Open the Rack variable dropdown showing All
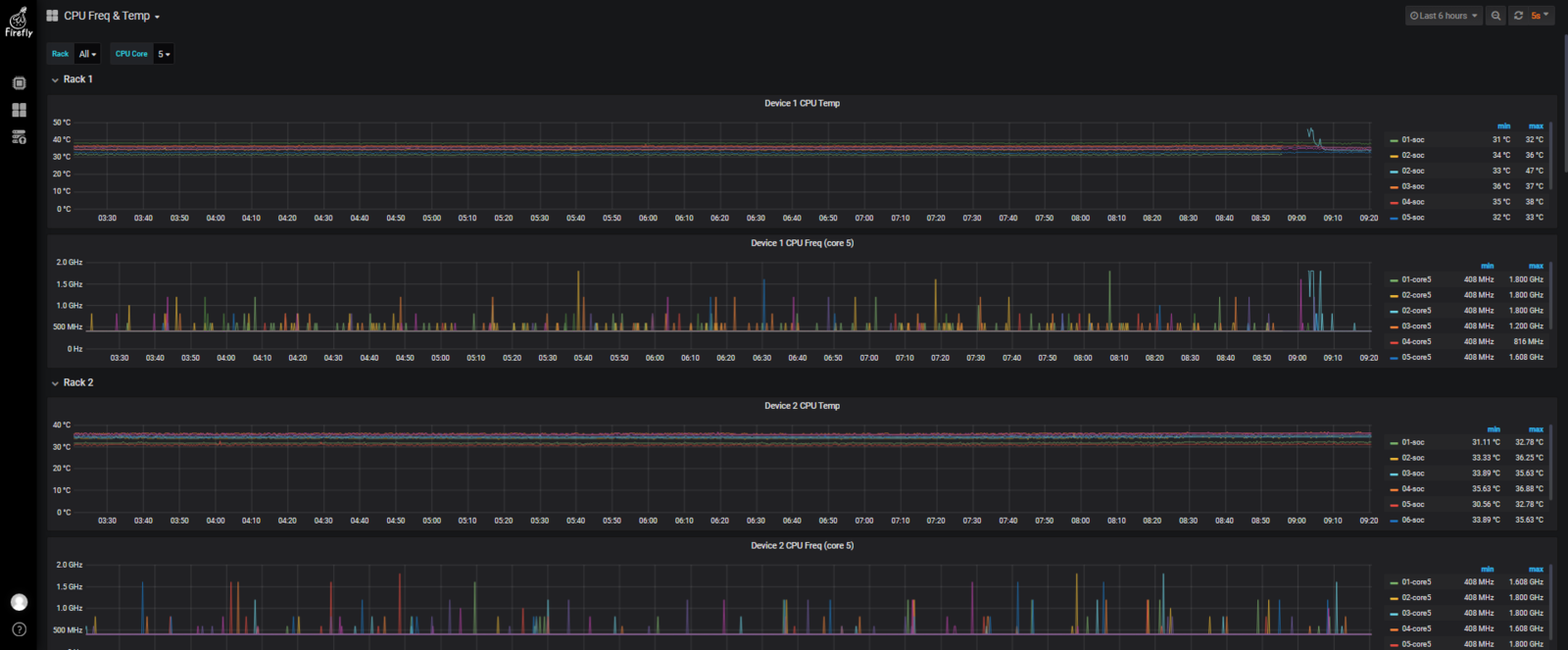 88,54
